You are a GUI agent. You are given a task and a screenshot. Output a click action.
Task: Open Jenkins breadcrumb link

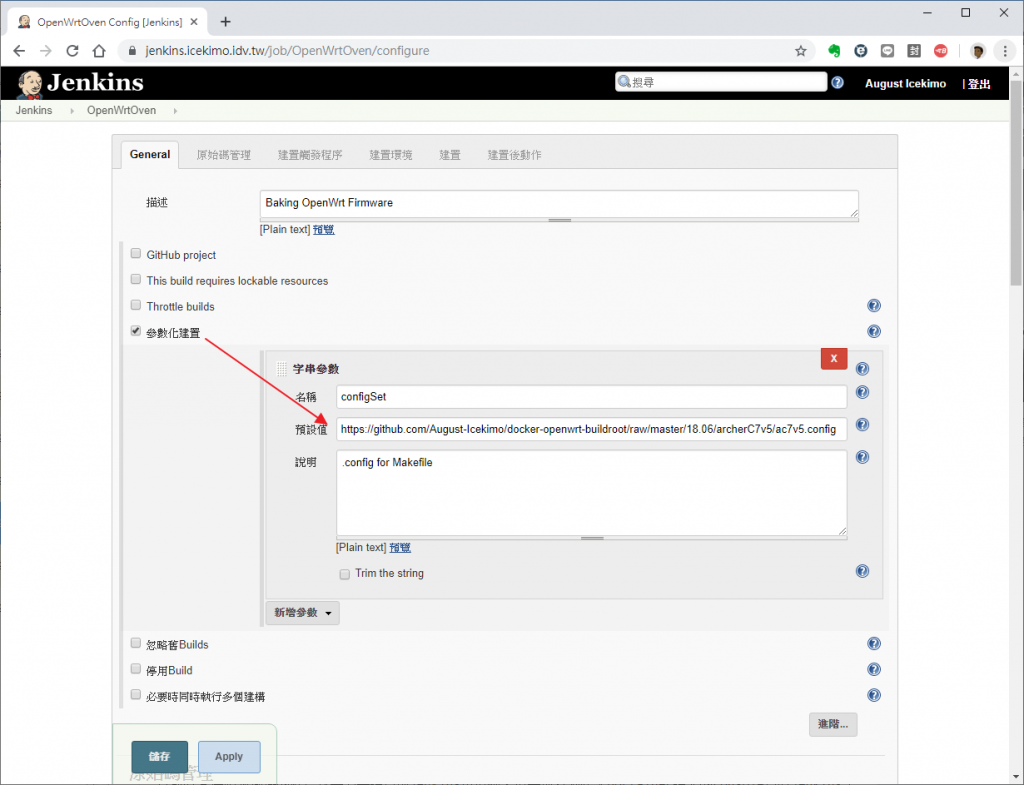(x=34, y=110)
